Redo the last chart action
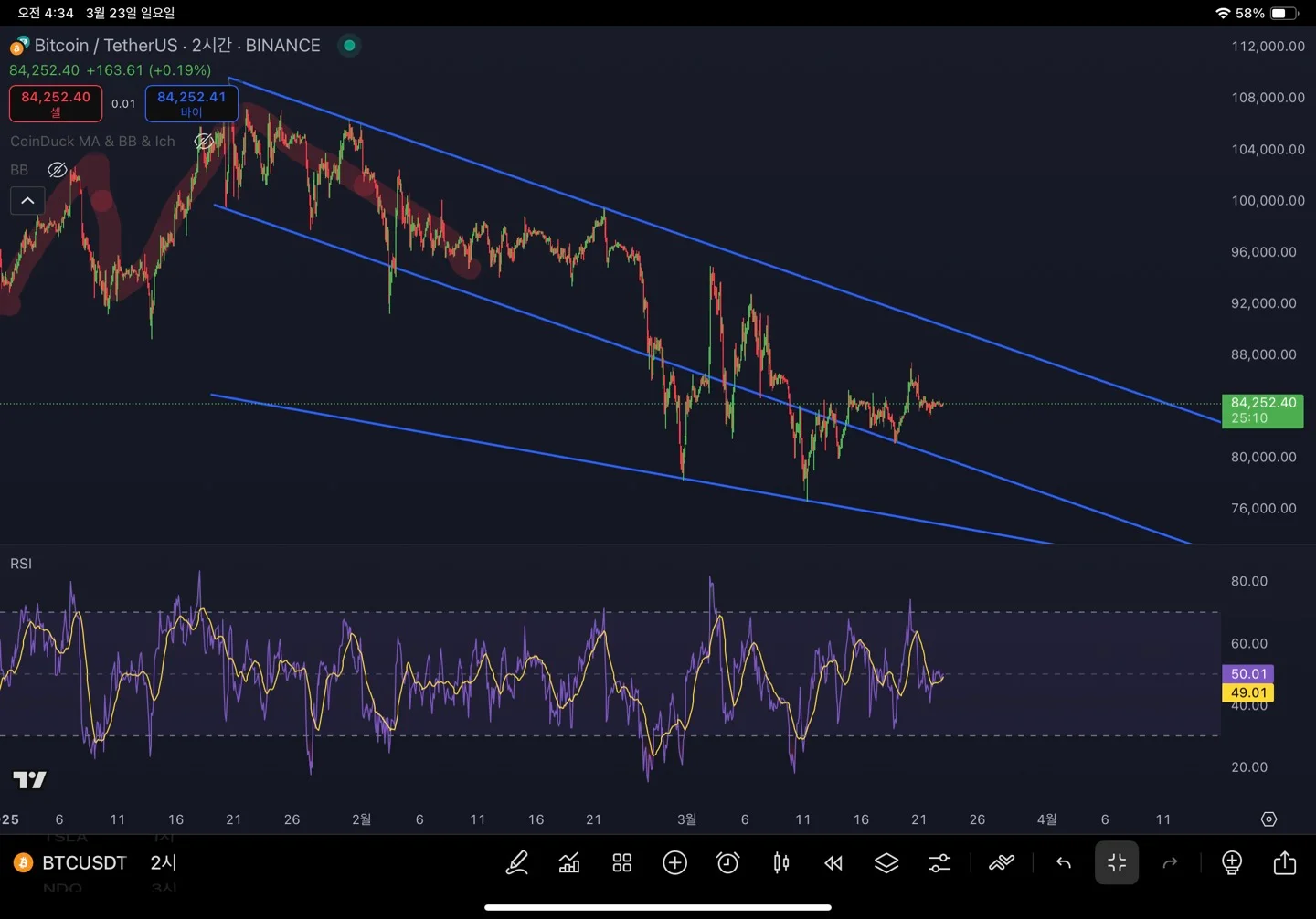1316x919 pixels. click(x=1170, y=862)
